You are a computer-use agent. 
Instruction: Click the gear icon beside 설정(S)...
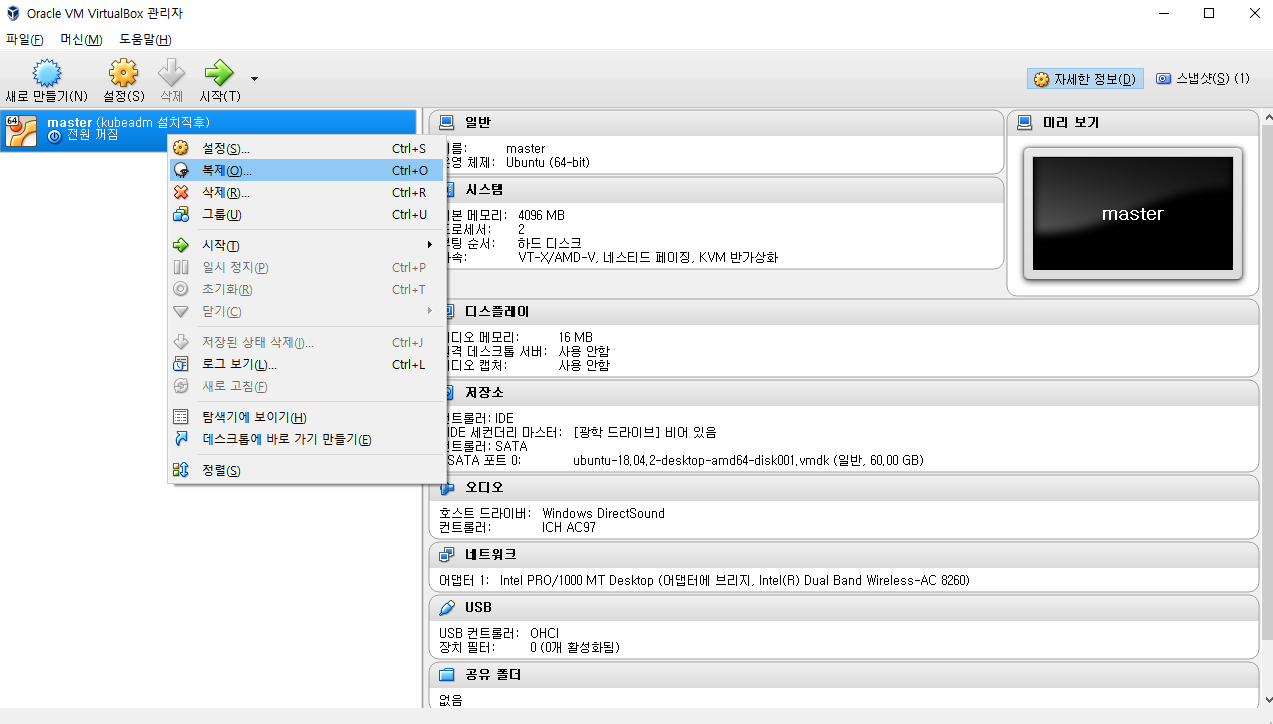[x=181, y=148]
